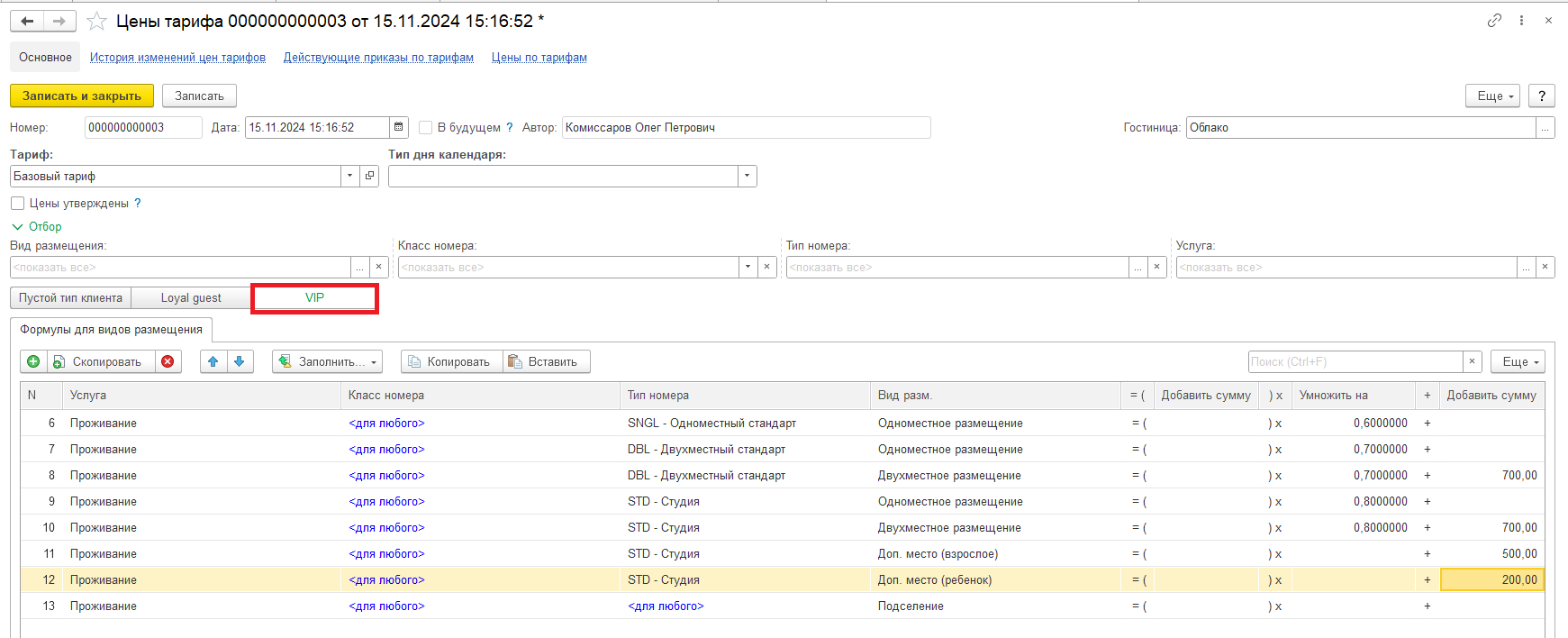Move the row down with blue arrow
The image size is (1568, 638).
pyautogui.click(x=240, y=361)
